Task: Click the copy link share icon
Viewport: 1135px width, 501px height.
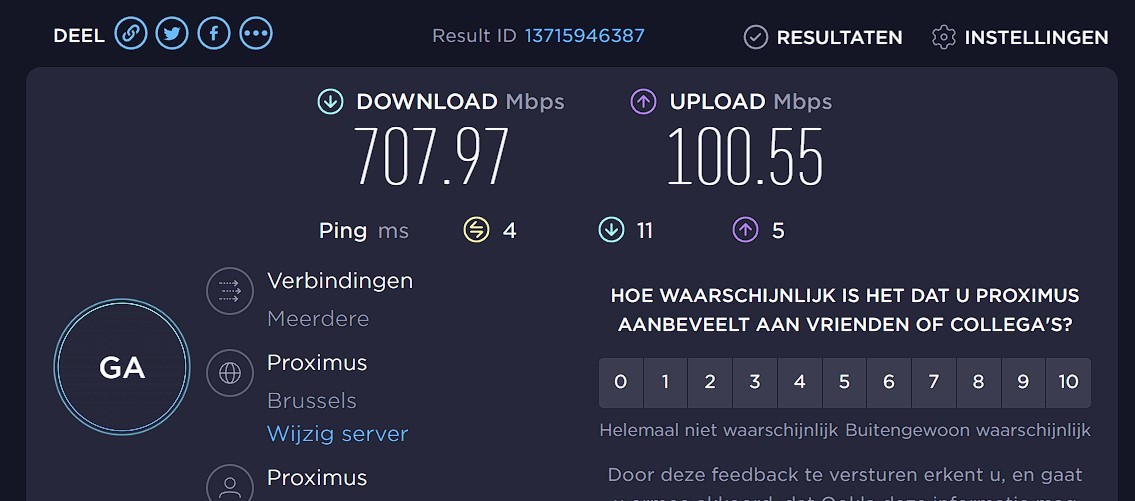Action: click(x=130, y=34)
